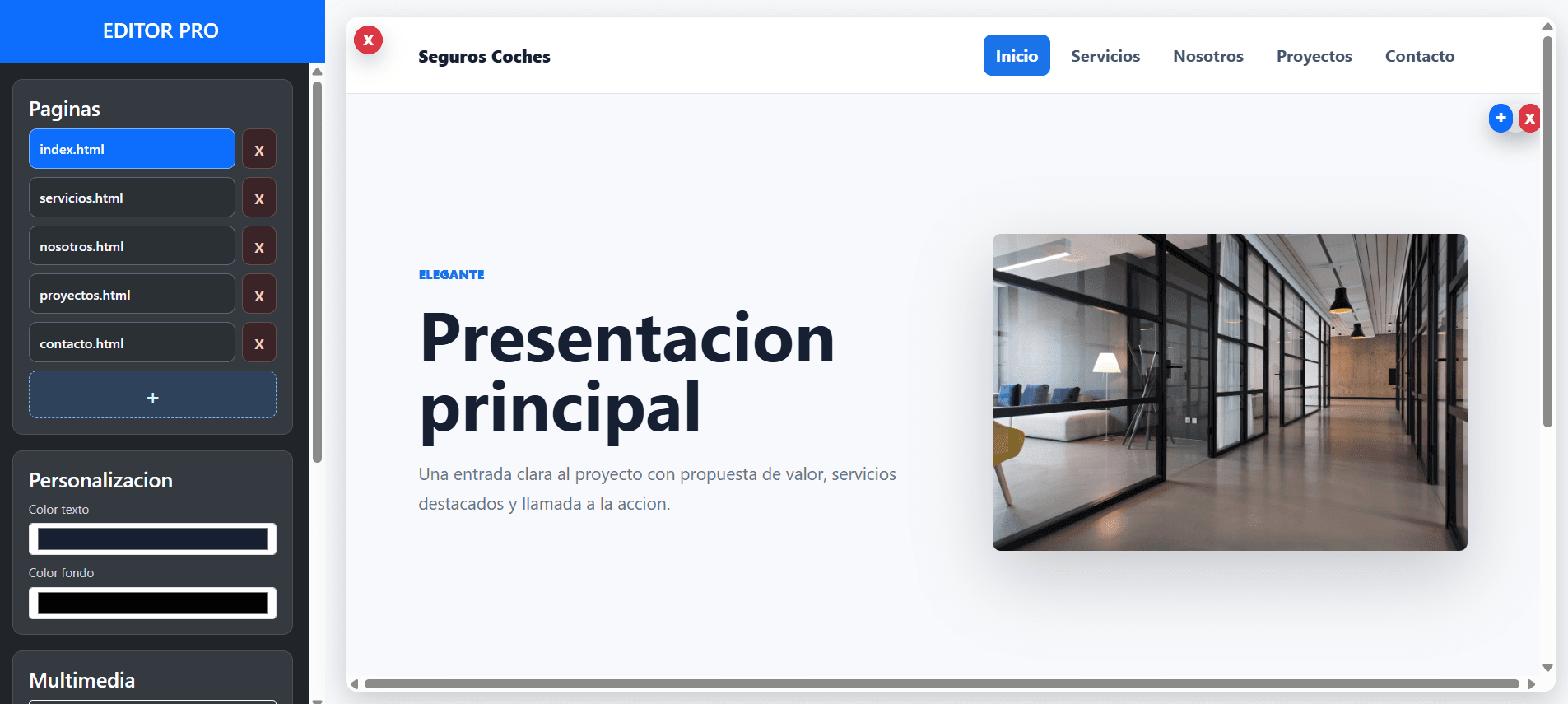Open Nosotros in the site navigation
This screenshot has height=704, width=1568.
pyautogui.click(x=1208, y=56)
